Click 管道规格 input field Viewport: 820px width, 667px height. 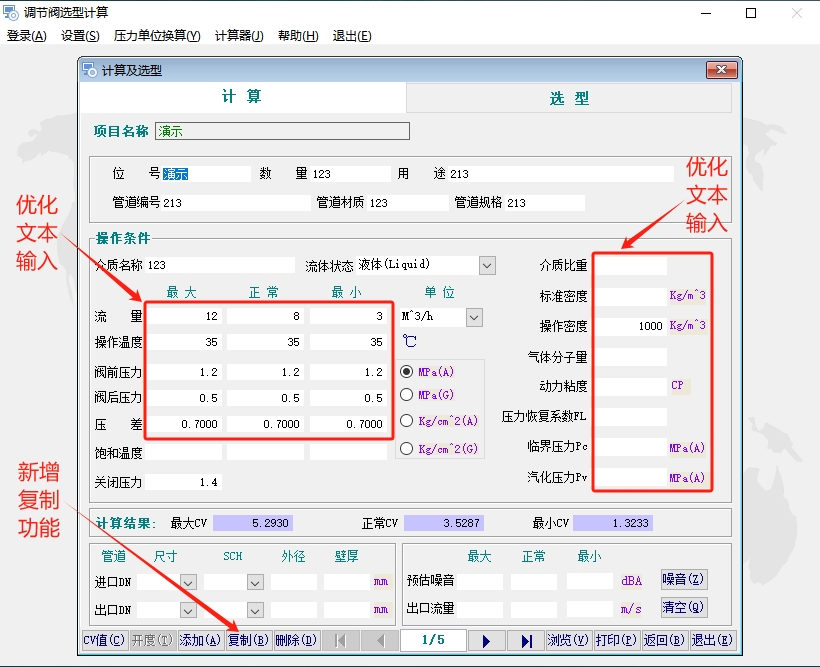point(545,202)
